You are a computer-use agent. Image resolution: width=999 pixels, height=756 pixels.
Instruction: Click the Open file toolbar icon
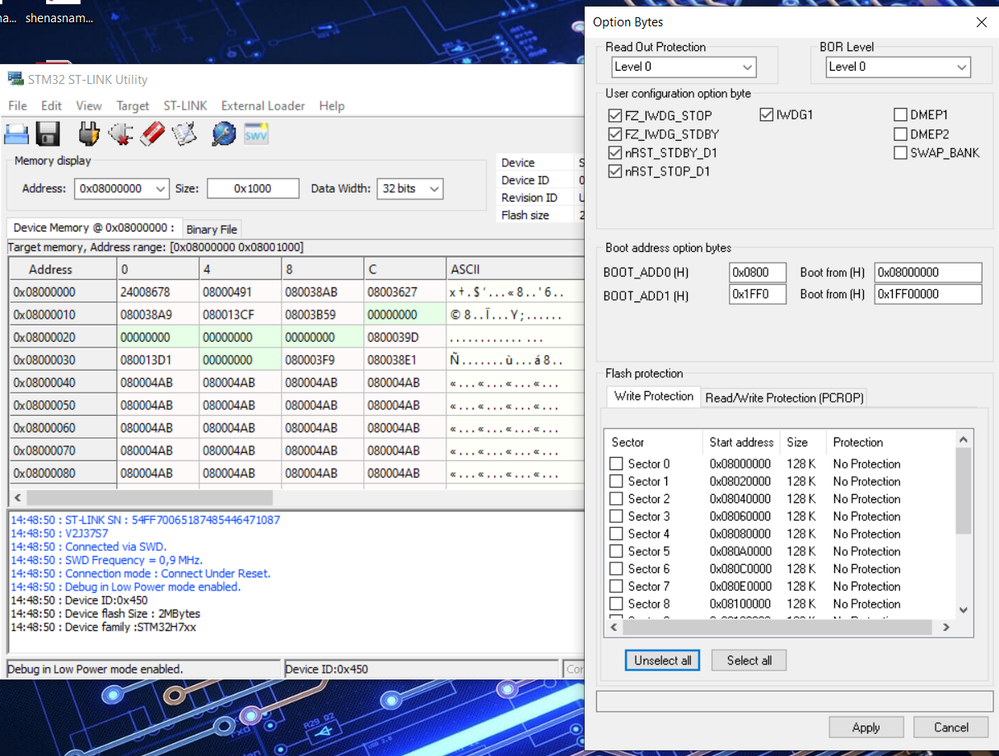click(17, 134)
